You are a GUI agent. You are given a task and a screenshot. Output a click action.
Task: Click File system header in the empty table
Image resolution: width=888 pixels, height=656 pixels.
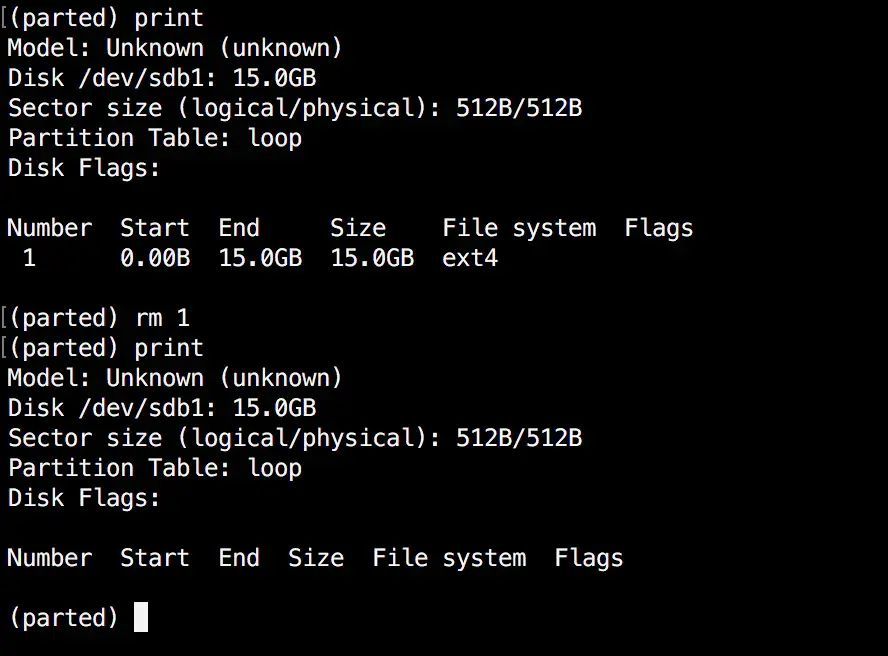click(449, 558)
